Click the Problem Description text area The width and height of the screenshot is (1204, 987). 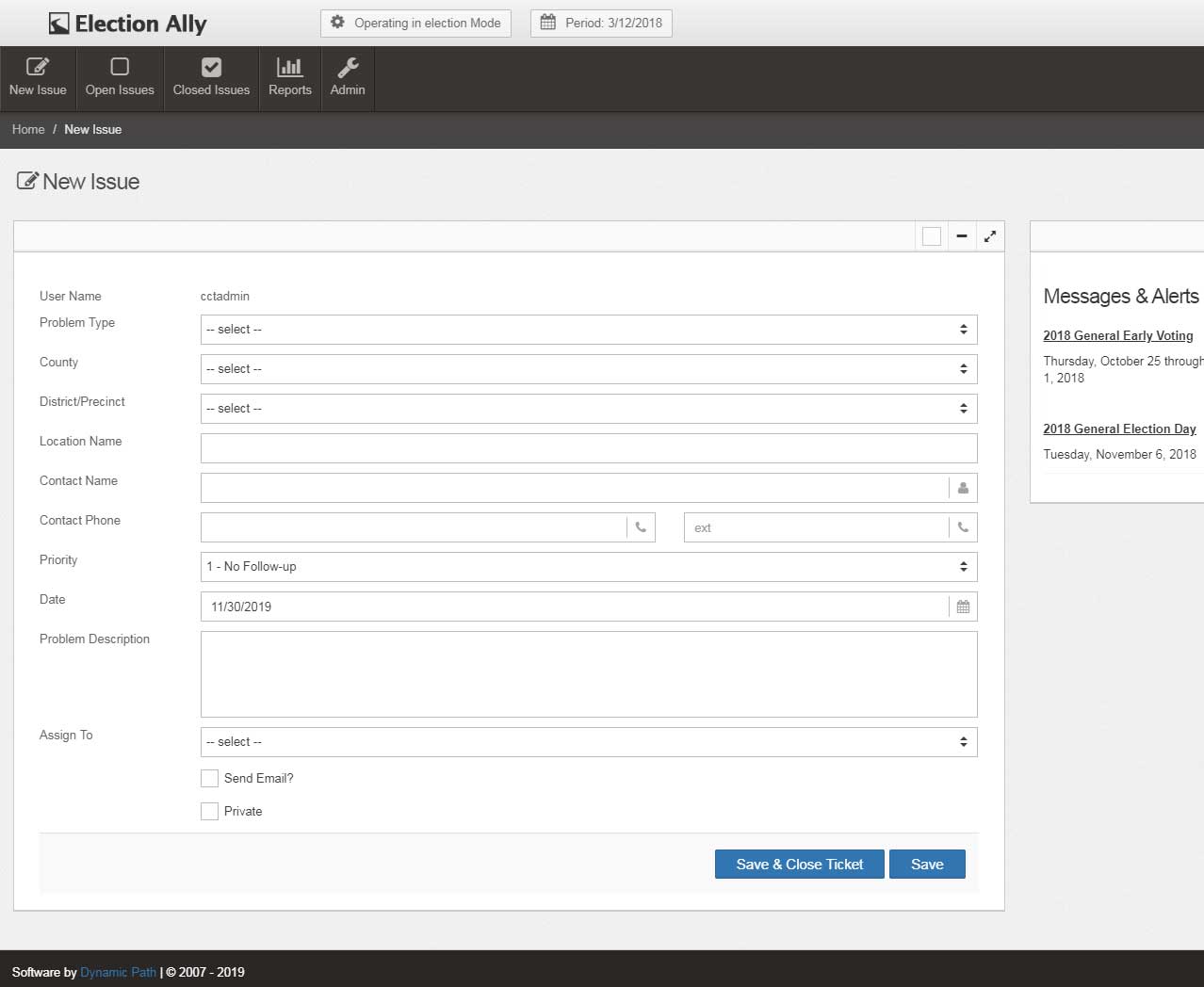pyautogui.click(x=589, y=674)
